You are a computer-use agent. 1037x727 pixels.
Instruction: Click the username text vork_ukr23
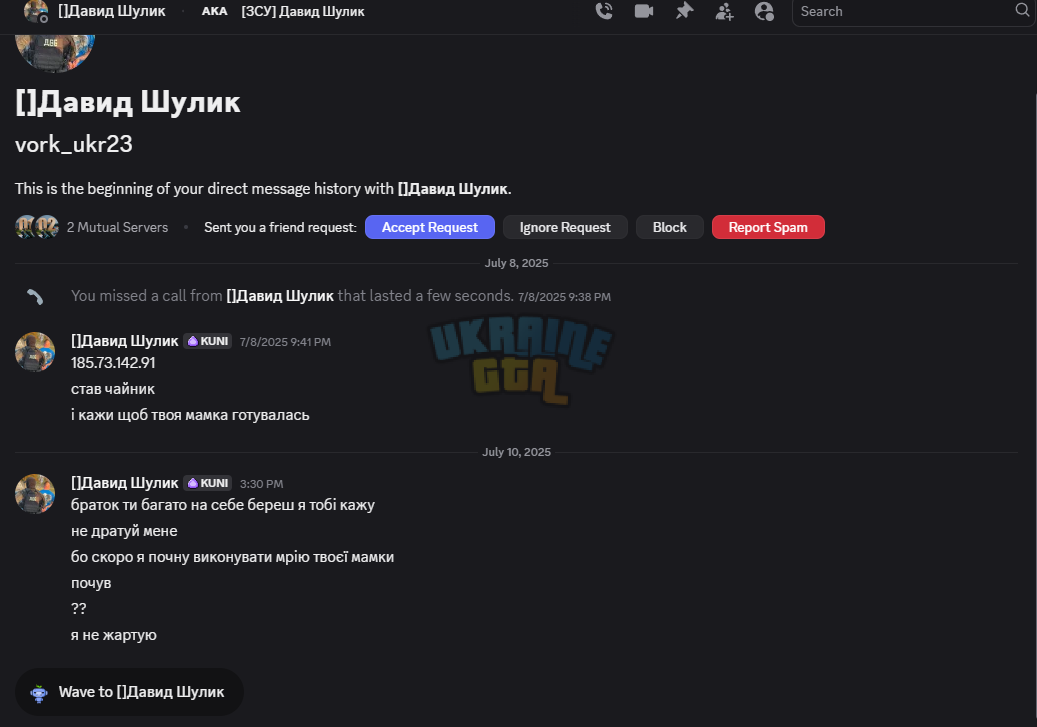click(x=73, y=144)
